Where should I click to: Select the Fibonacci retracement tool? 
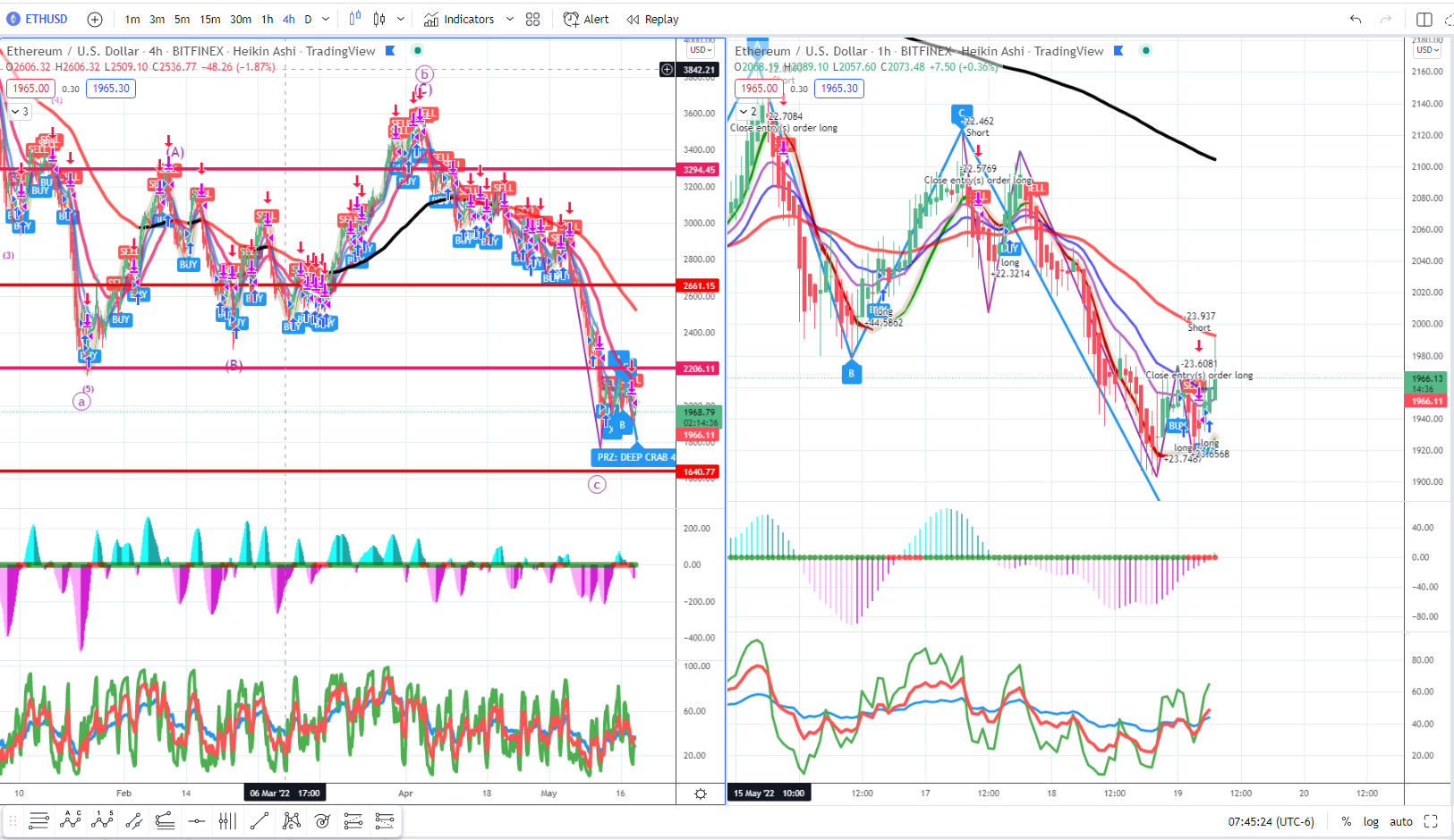(x=353, y=820)
